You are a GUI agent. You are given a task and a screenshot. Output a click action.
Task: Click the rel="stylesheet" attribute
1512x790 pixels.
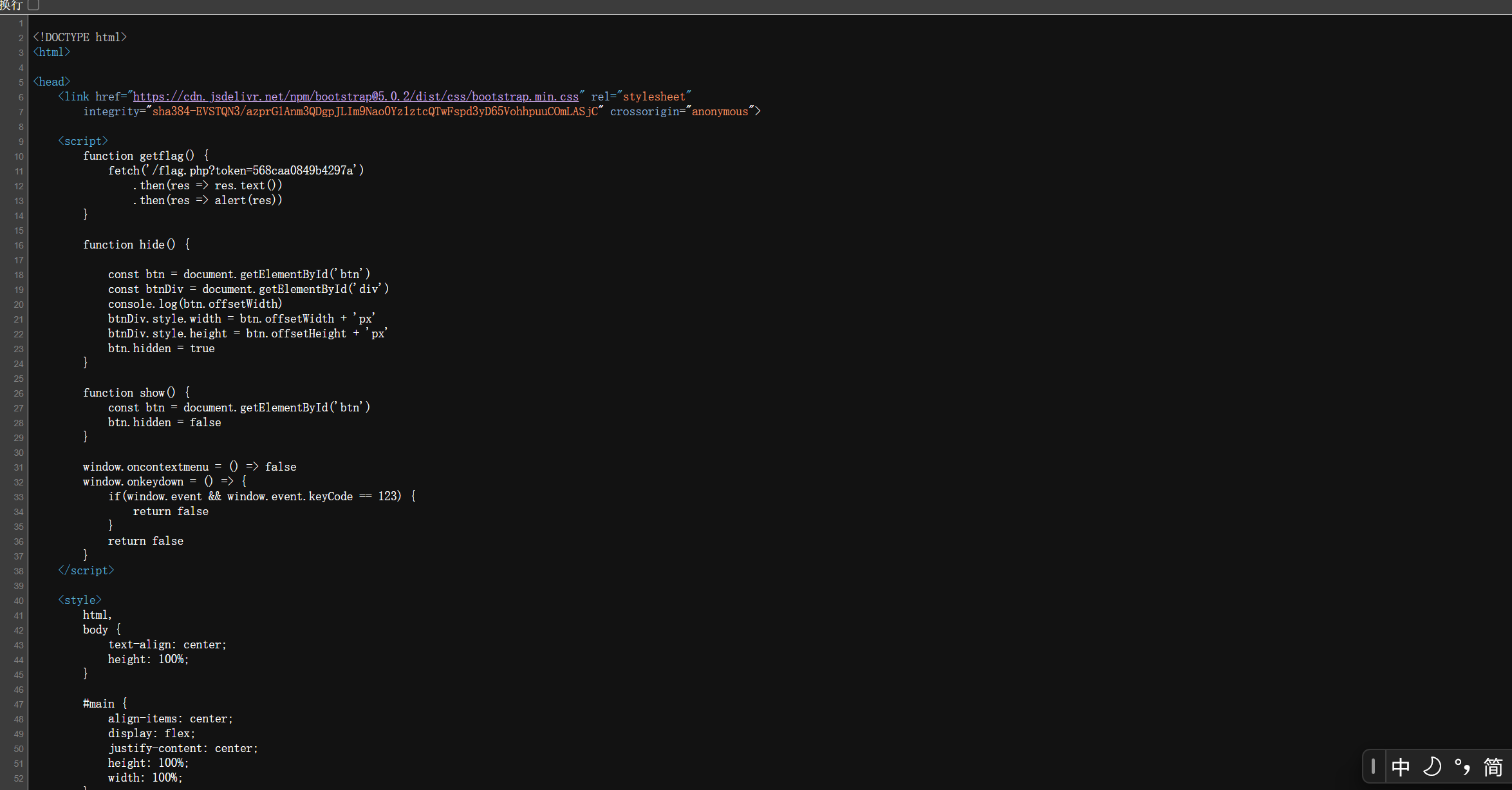(641, 97)
